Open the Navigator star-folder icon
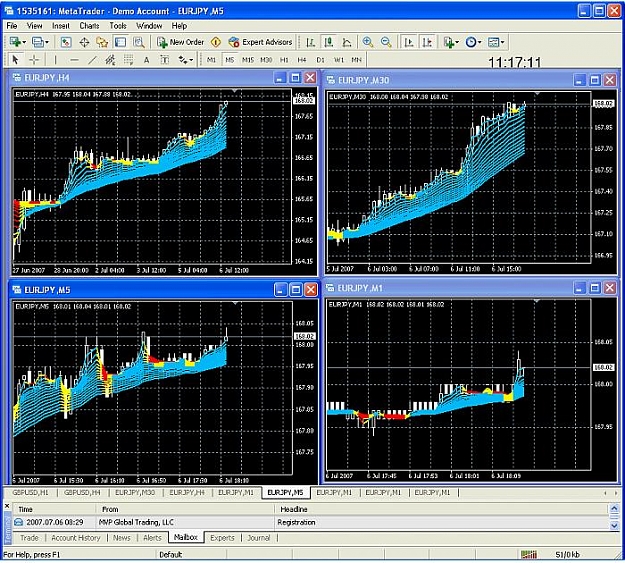The height and width of the screenshot is (563, 625). click(x=102, y=42)
